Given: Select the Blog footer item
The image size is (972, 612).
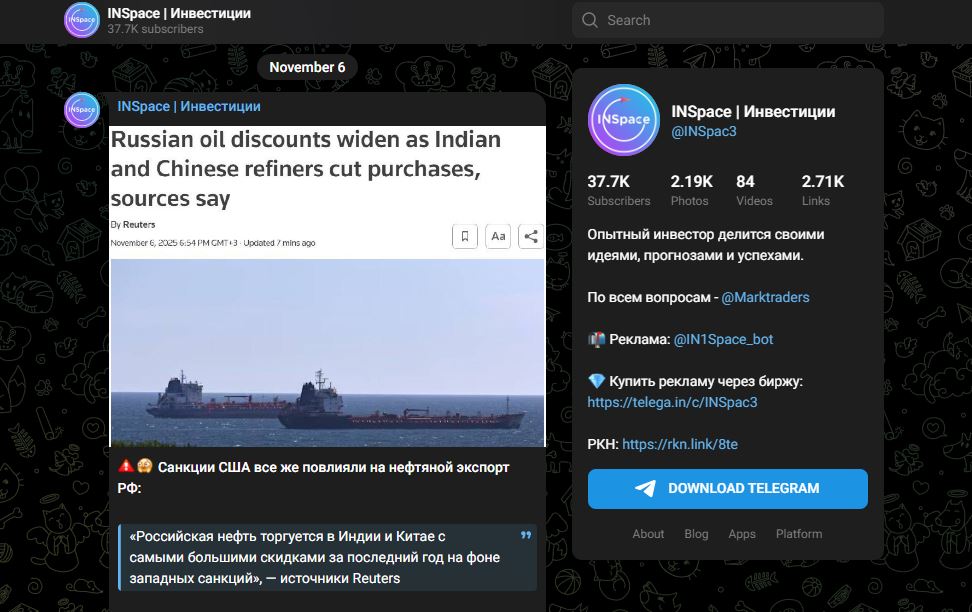Looking at the screenshot, I should (x=696, y=534).
